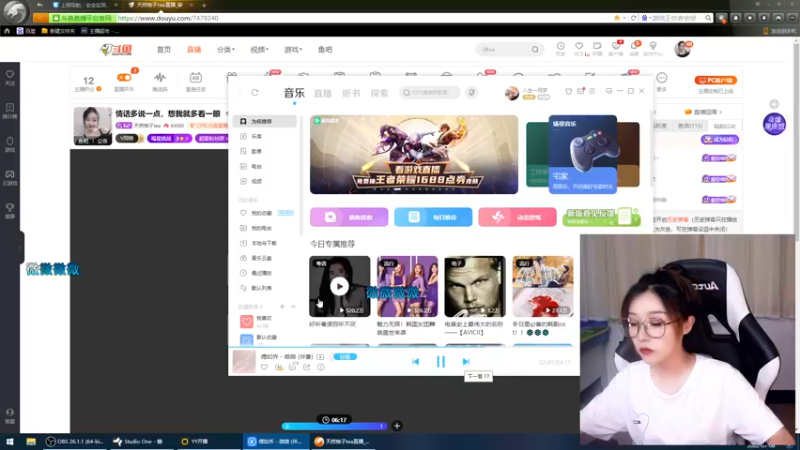
Task: Expand 视频 dropdown in Douyu navigation
Action: (259, 49)
